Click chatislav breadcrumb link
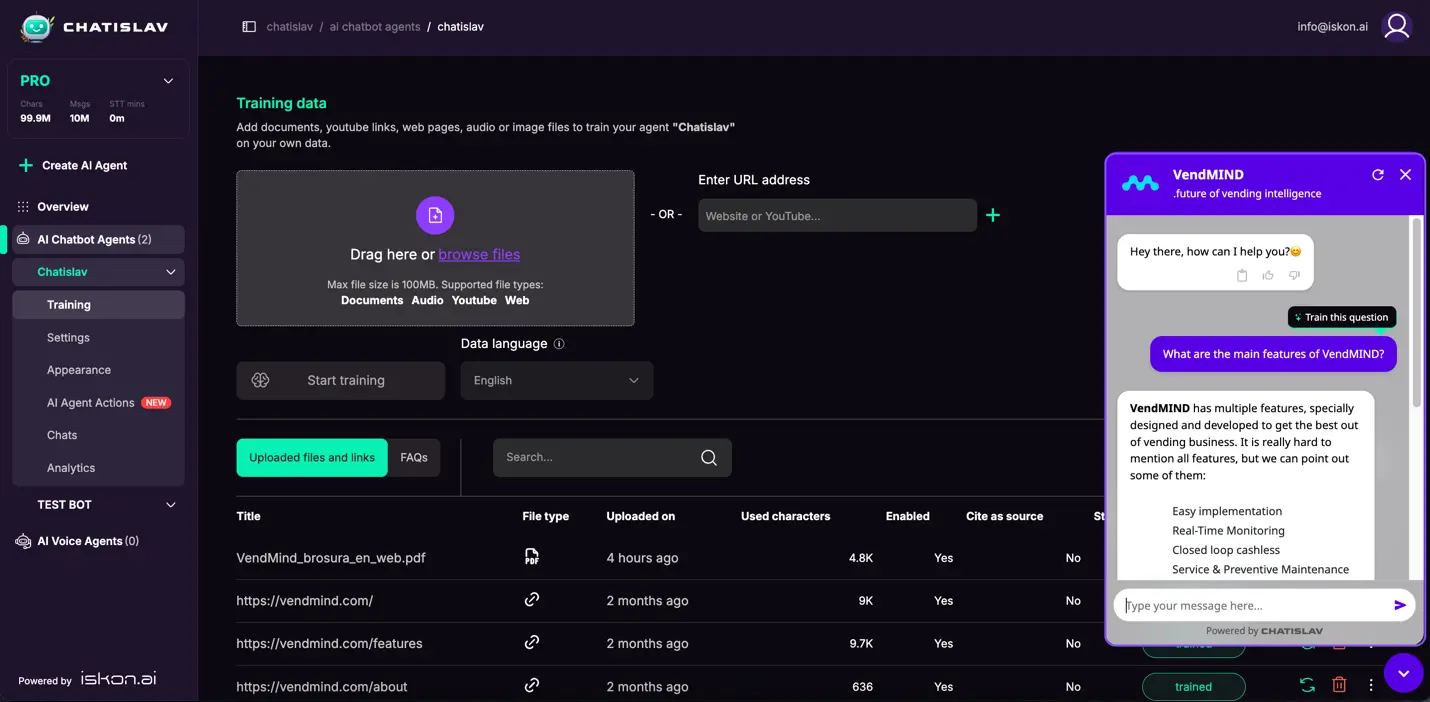 pyautogui.click(x=290, y=27)
